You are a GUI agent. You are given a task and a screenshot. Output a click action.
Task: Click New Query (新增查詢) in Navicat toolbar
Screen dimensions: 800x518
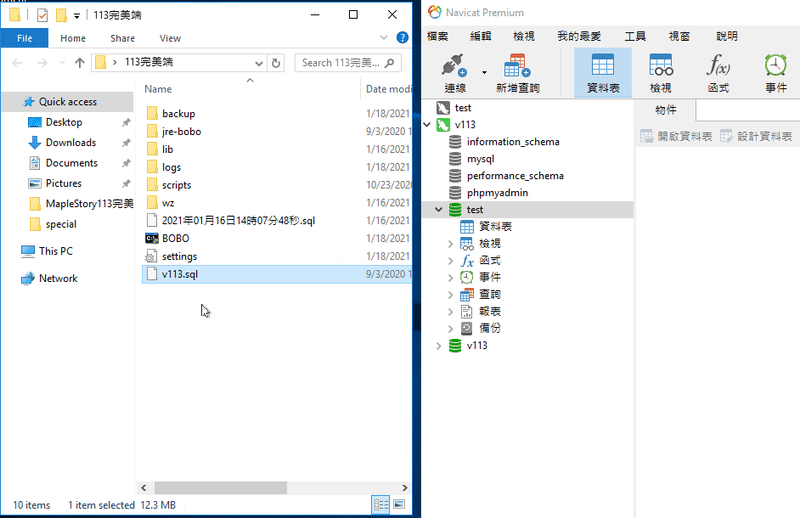[517, 72]
